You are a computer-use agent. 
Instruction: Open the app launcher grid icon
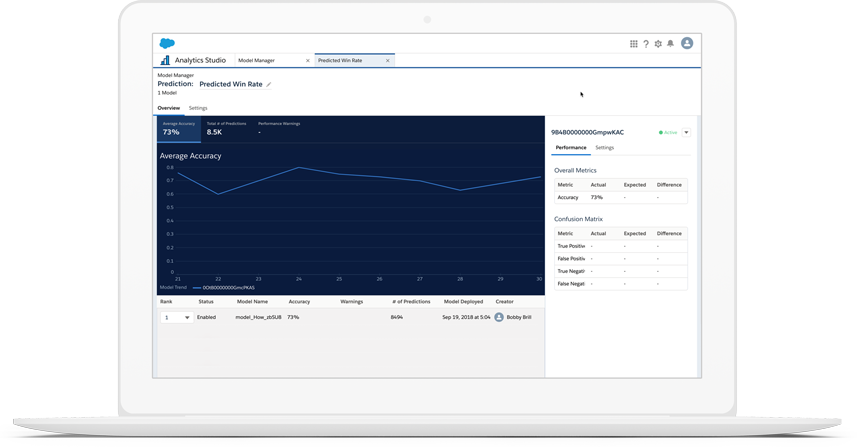pos(633,44)
